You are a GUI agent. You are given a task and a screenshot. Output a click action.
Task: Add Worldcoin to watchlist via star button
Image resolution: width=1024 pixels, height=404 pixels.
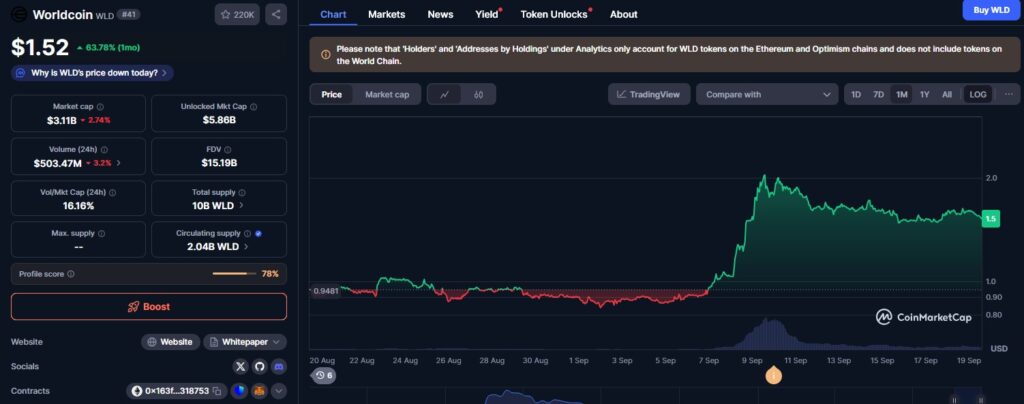[x=238, y=14]
